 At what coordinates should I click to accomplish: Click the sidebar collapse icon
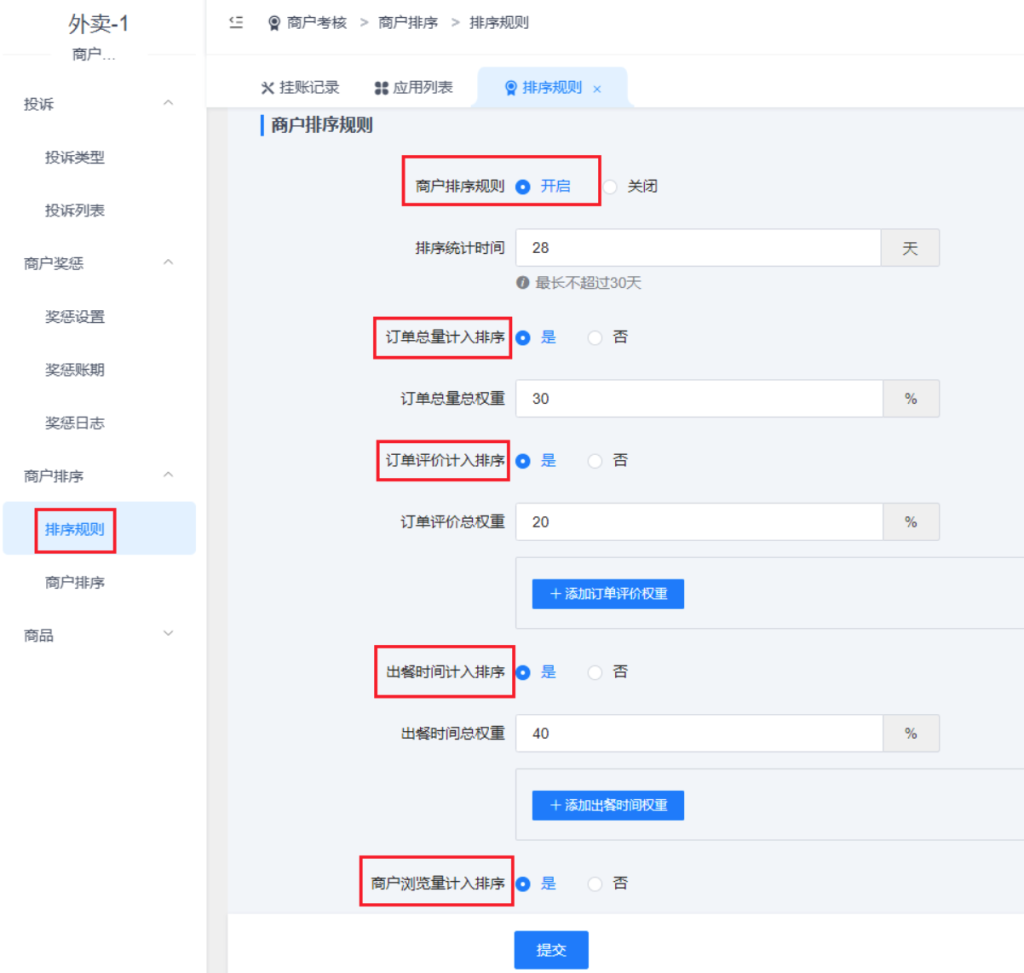(x=236, y=22)
